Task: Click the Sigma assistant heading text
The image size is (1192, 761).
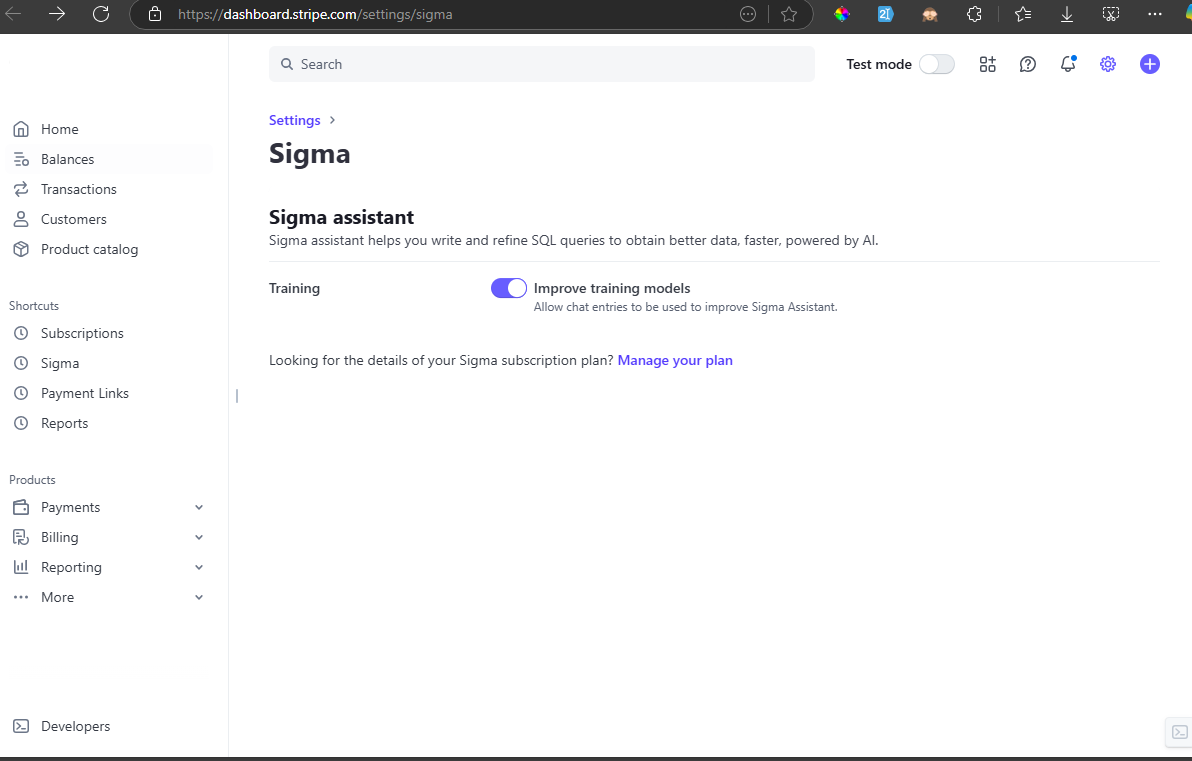Action: [x=341, y=217]
